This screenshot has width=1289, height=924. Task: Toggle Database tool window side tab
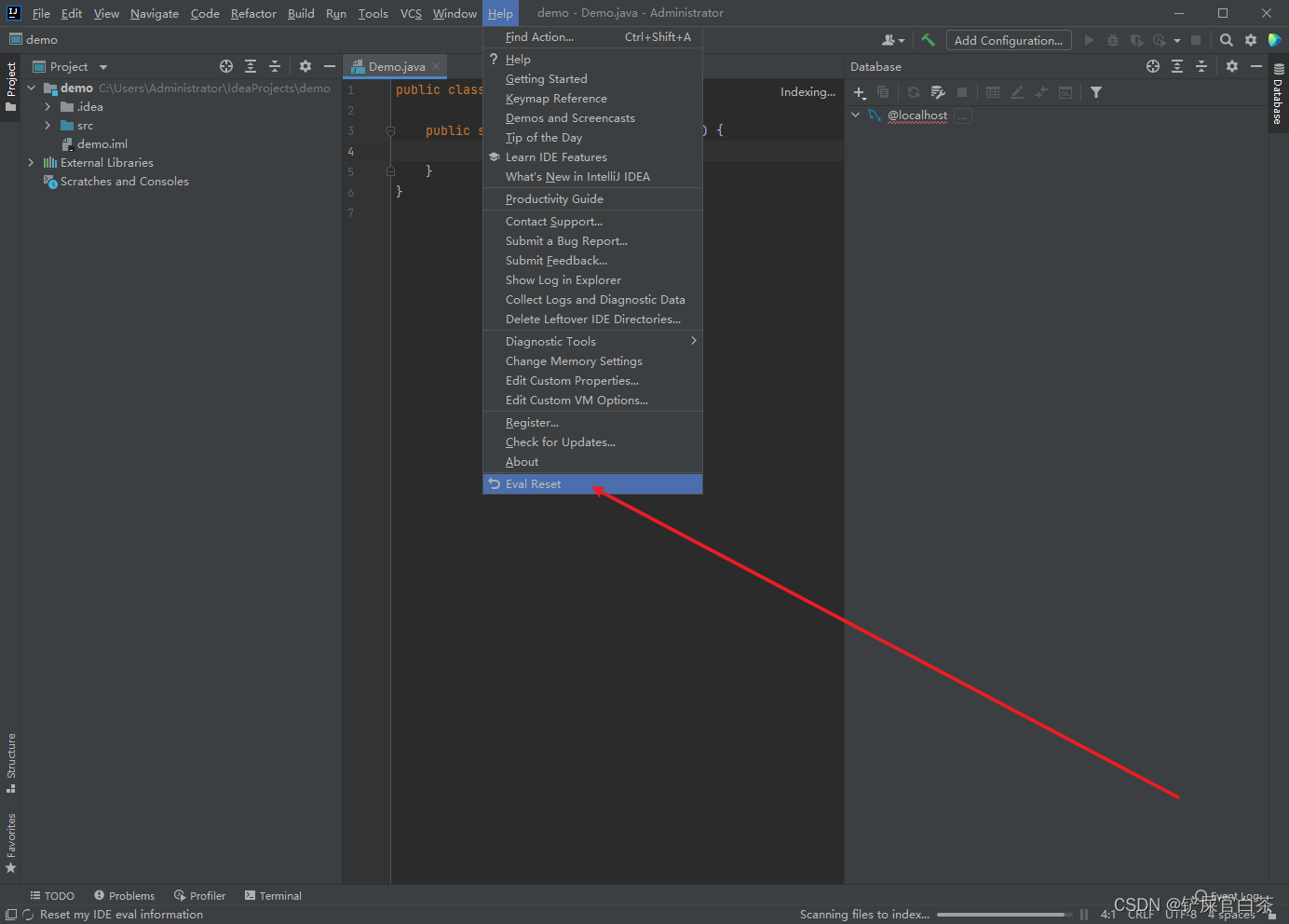coord(1279,94)
